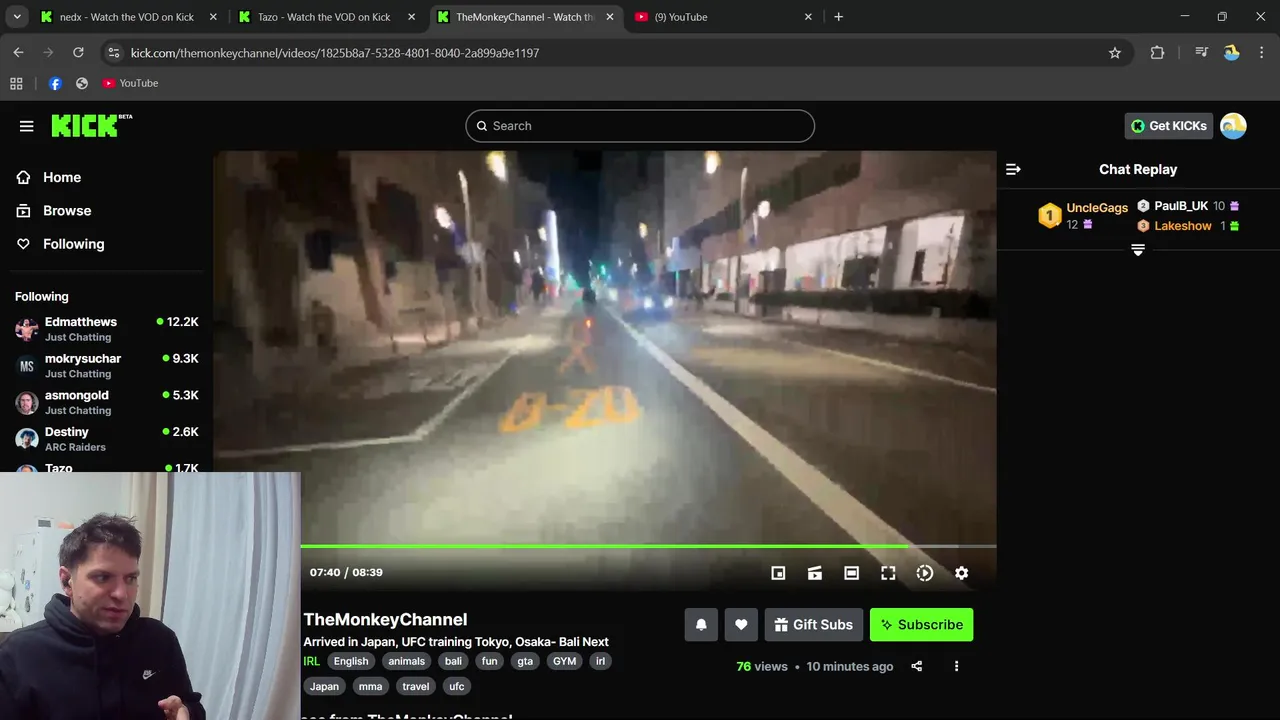Open the apps grid bookmark icon
This screenshot has height=720, width=1280.
(x=16, y=83)
